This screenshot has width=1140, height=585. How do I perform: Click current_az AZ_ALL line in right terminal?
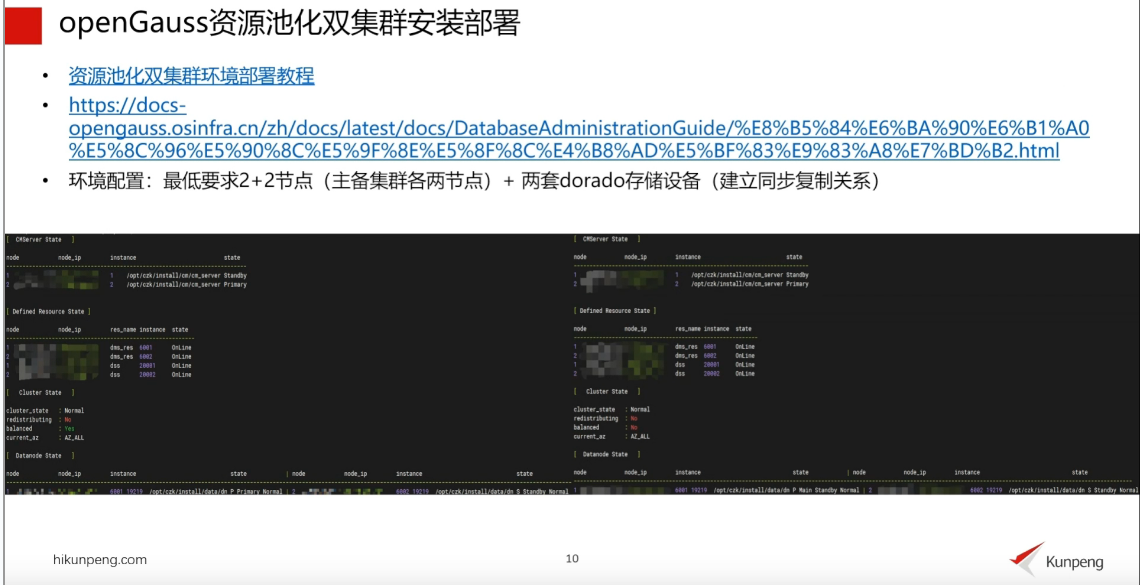(x=611, y=437)
